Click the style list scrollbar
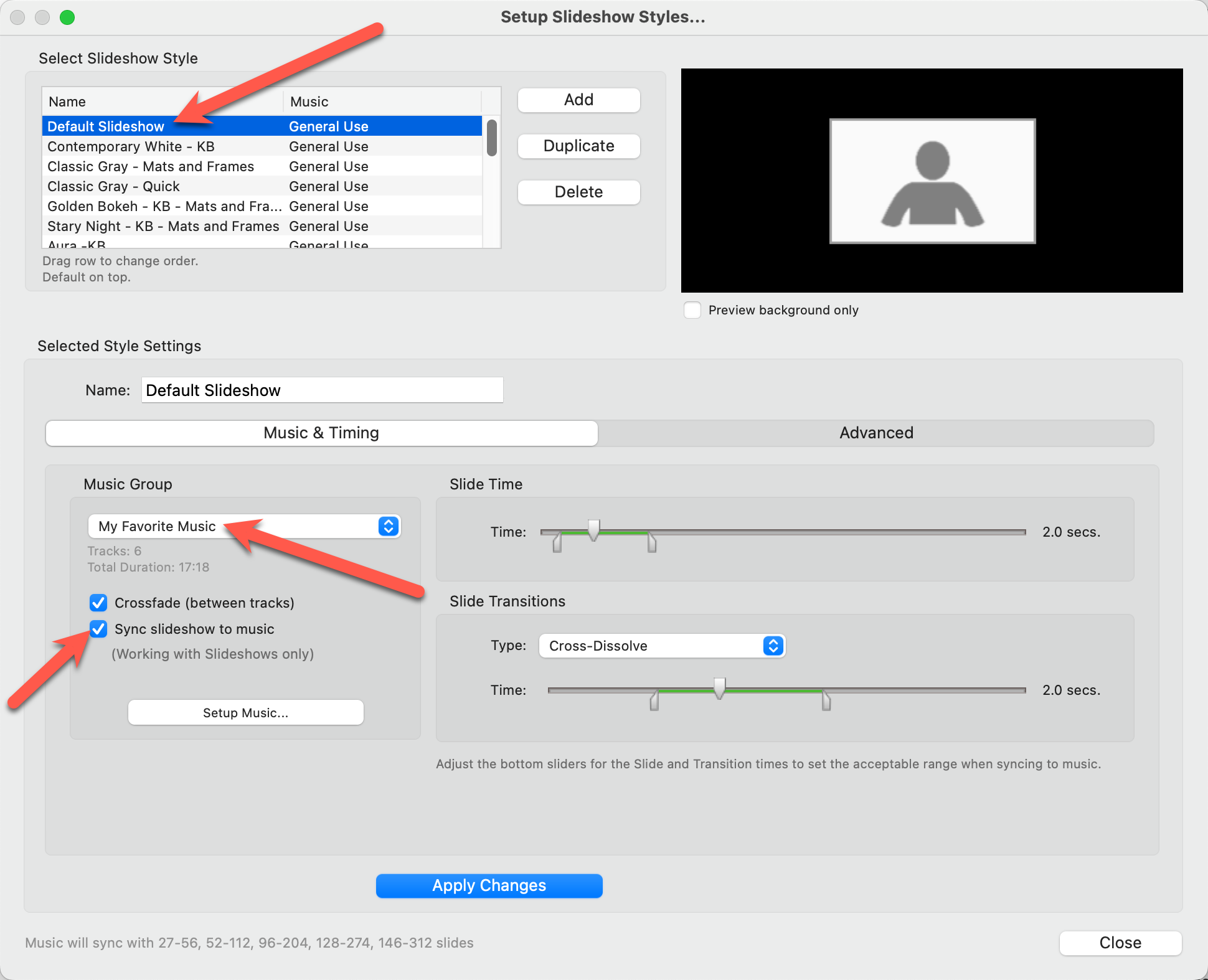 coord(492,138)
